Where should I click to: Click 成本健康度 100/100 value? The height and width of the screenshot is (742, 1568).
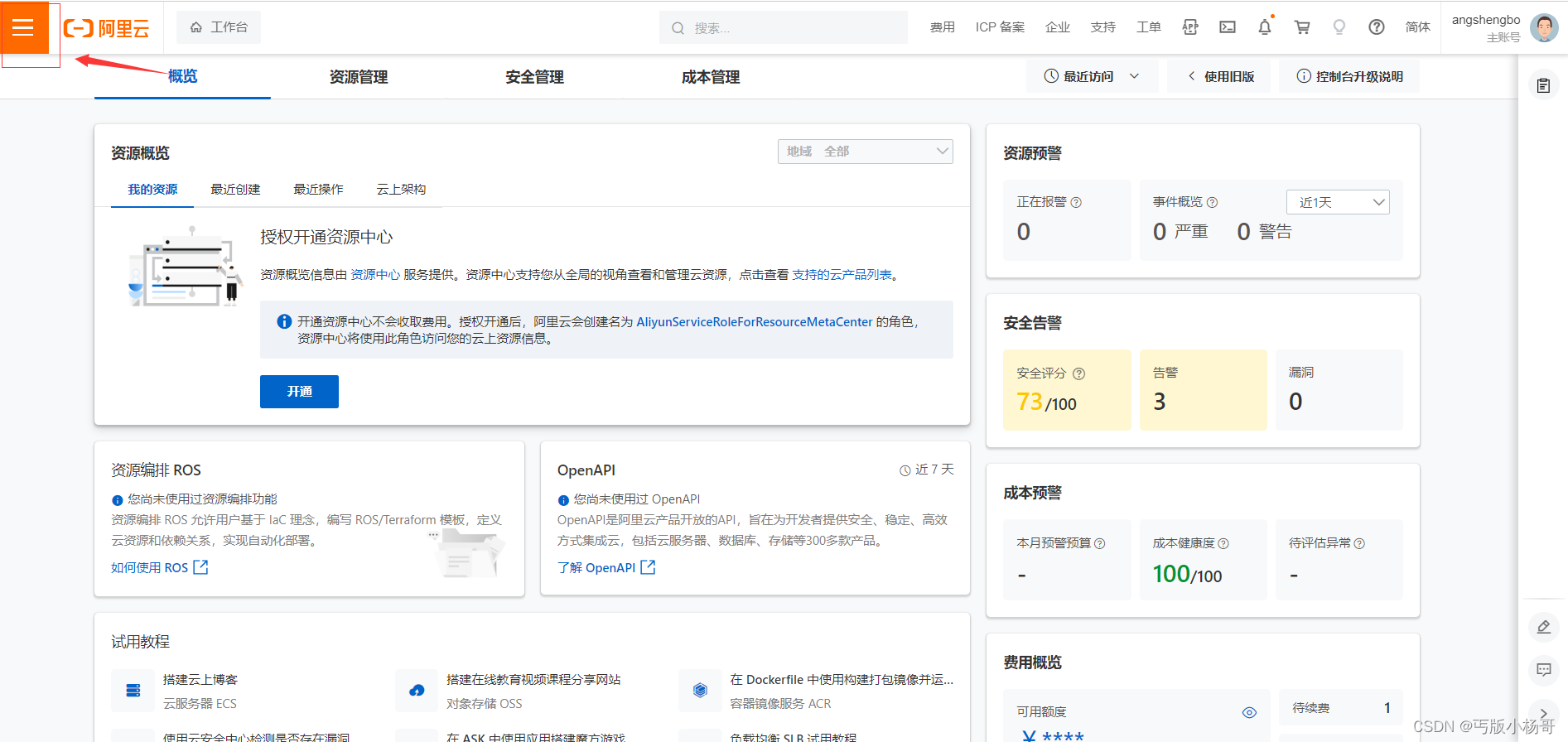pos(1187,574)
